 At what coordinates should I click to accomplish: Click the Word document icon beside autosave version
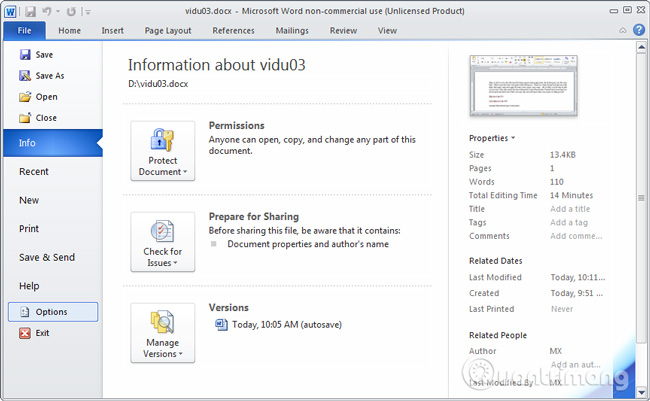[221, 324]
